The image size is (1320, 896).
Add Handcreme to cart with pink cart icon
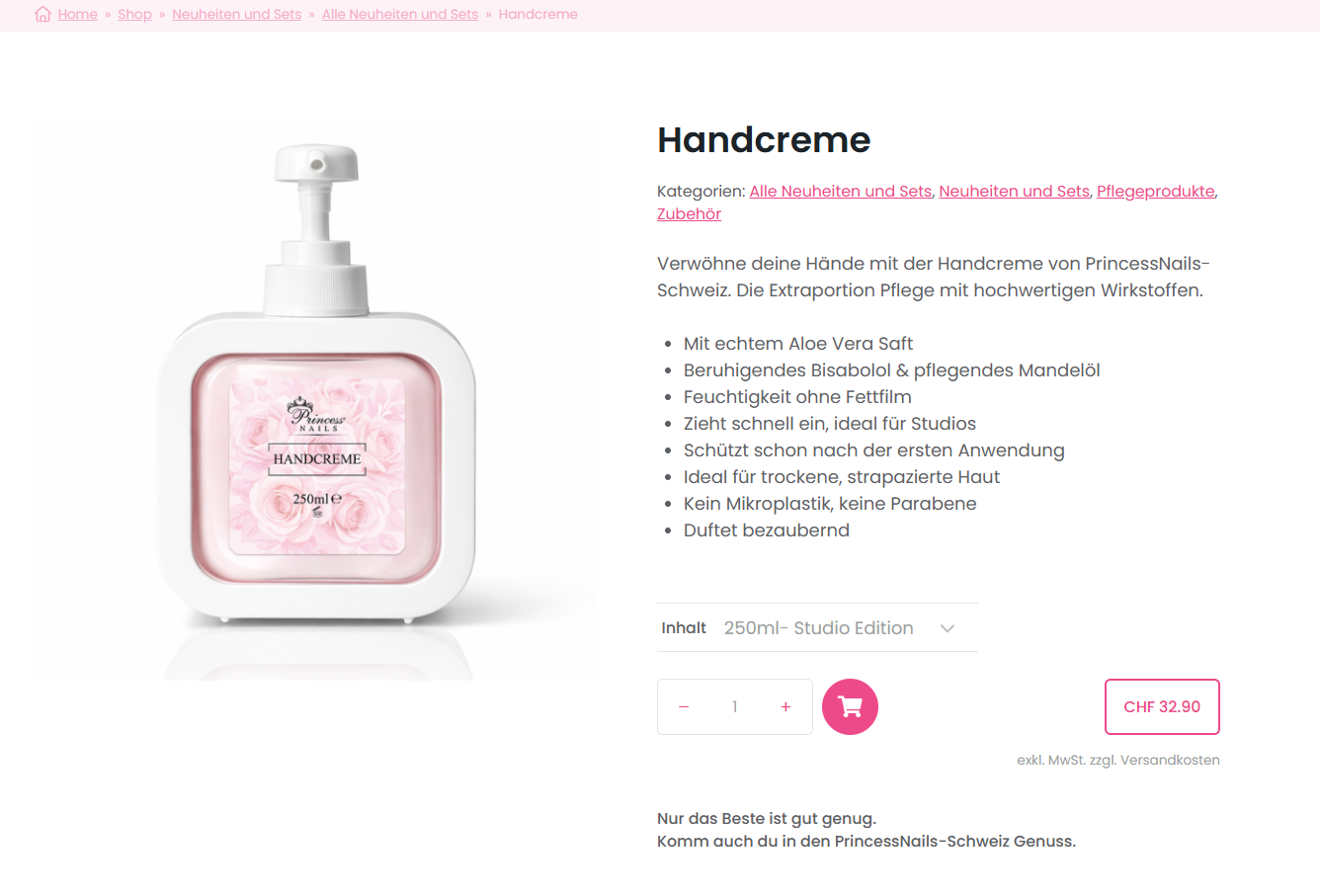[x=850, y=706]
